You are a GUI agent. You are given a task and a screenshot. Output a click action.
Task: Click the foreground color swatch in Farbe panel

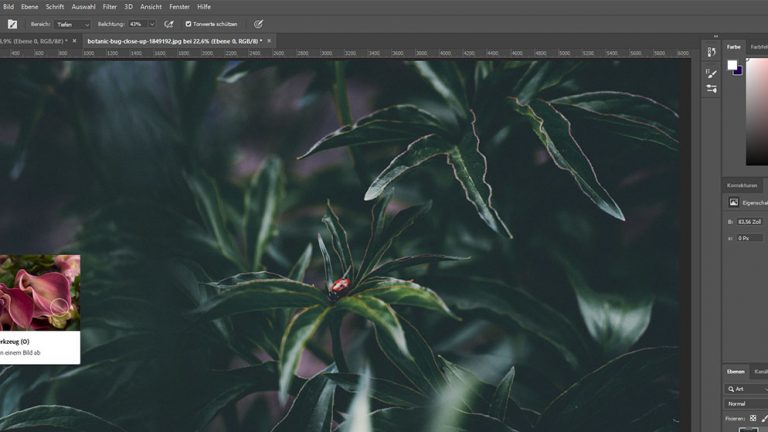coord(732,64)
